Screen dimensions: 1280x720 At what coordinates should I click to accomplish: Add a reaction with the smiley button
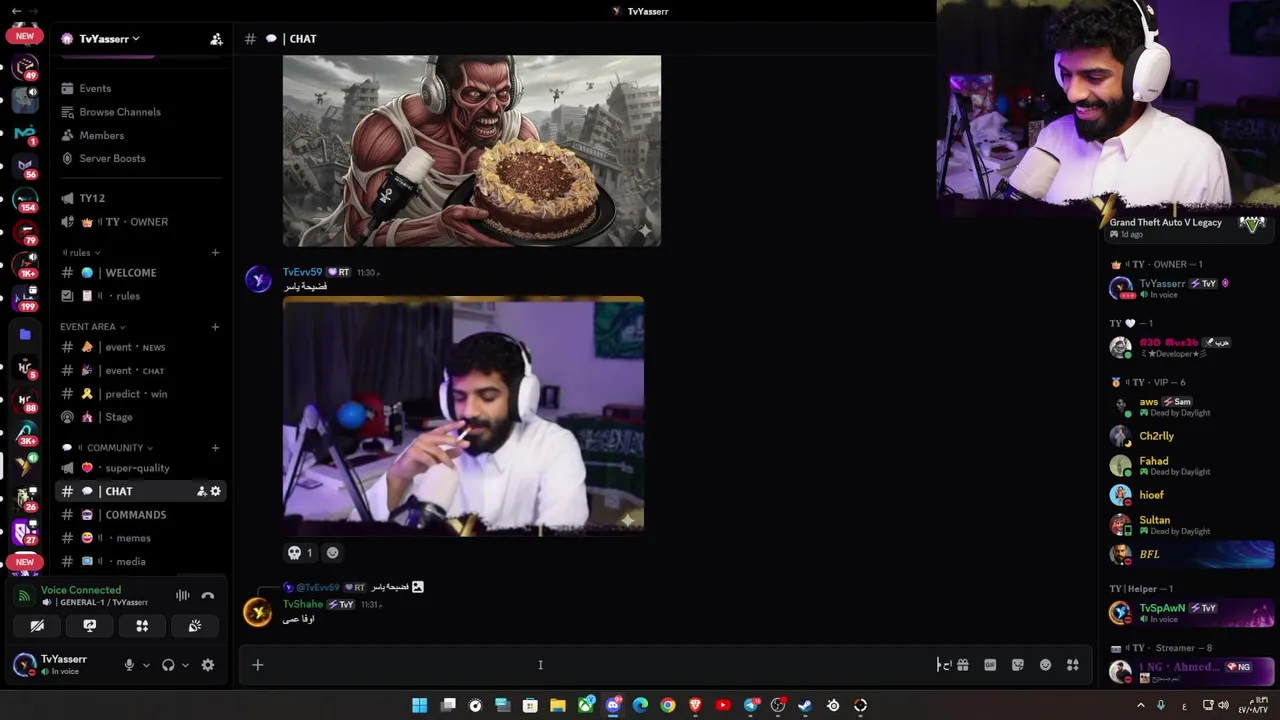333,552
